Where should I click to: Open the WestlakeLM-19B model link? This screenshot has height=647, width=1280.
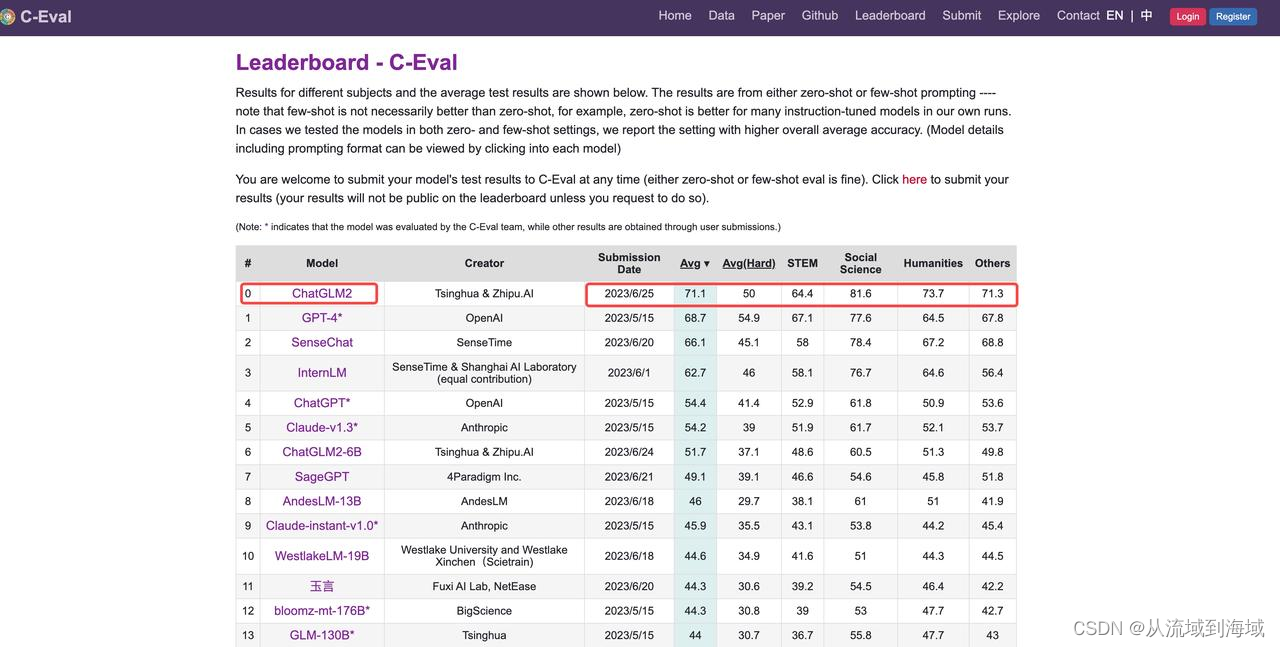322,556
